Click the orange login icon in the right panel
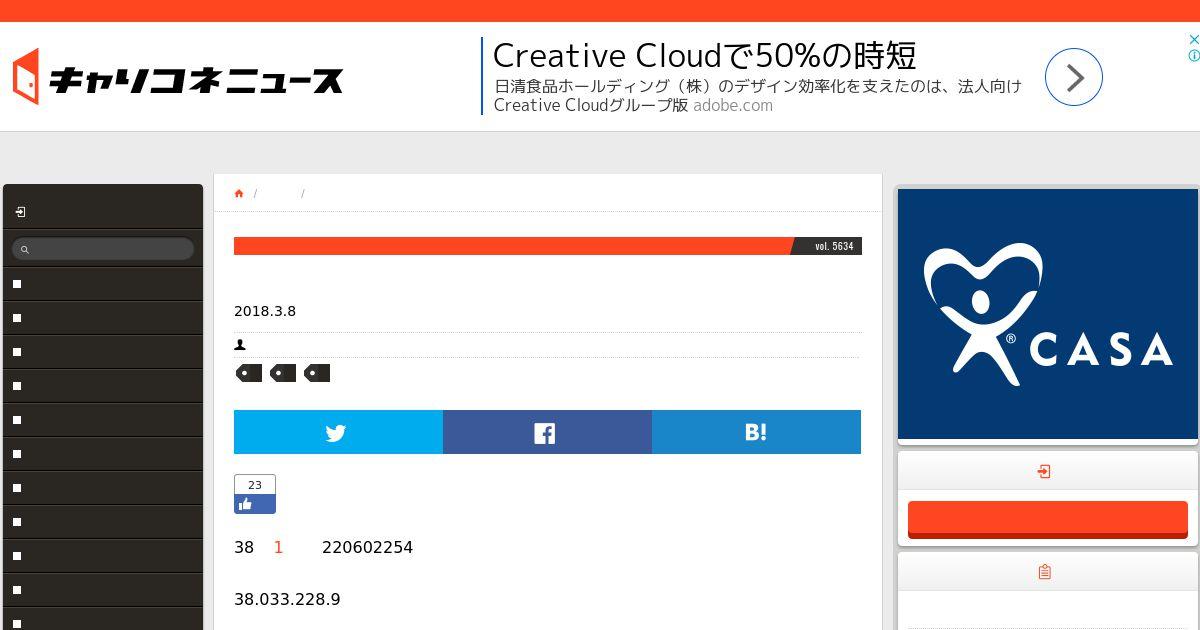The image size is (1200, 630). pyautogui.click(x=1044, y=471)
